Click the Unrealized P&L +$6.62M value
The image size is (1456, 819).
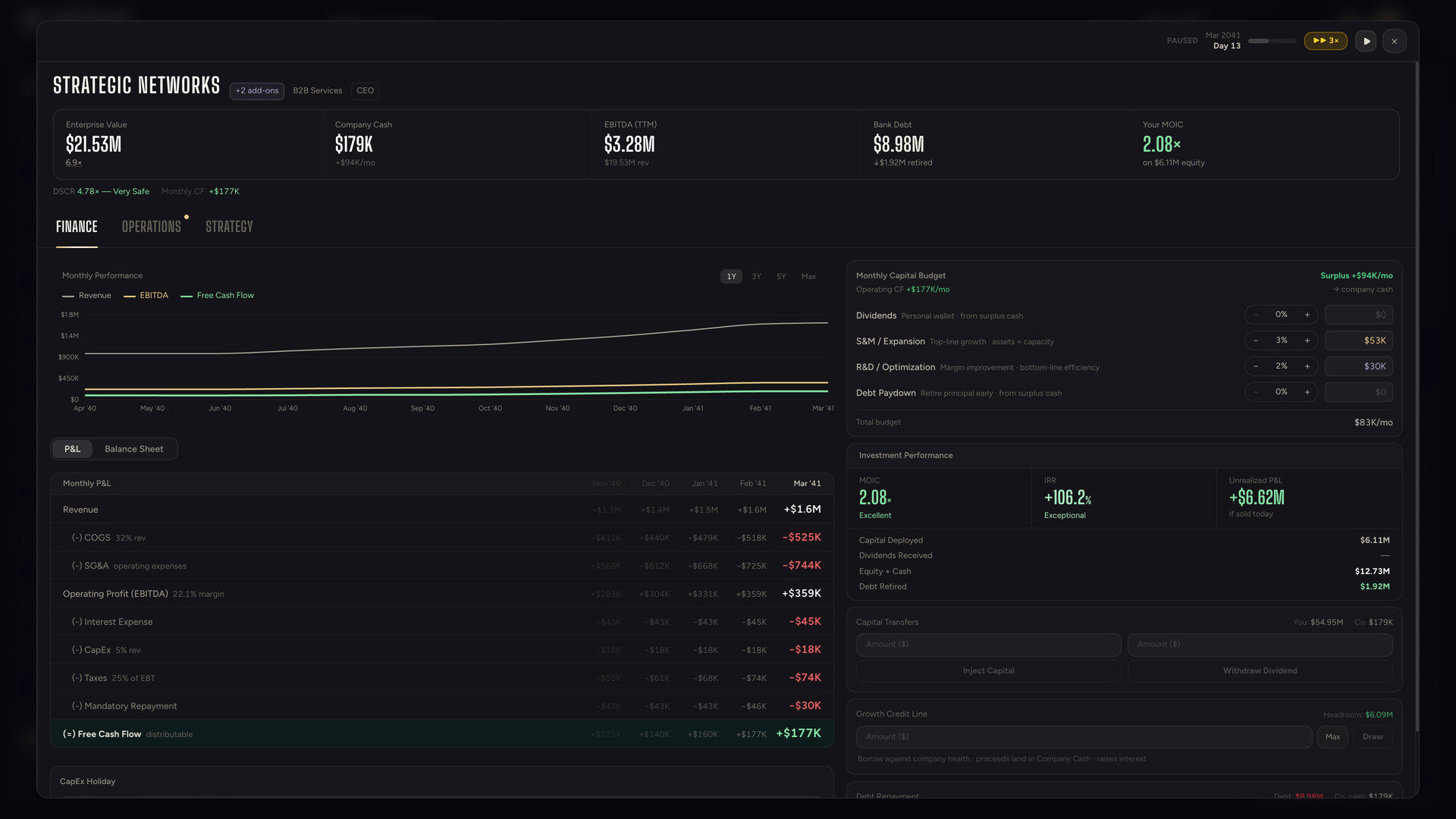pyautogui.click(x=1257, y=497)
